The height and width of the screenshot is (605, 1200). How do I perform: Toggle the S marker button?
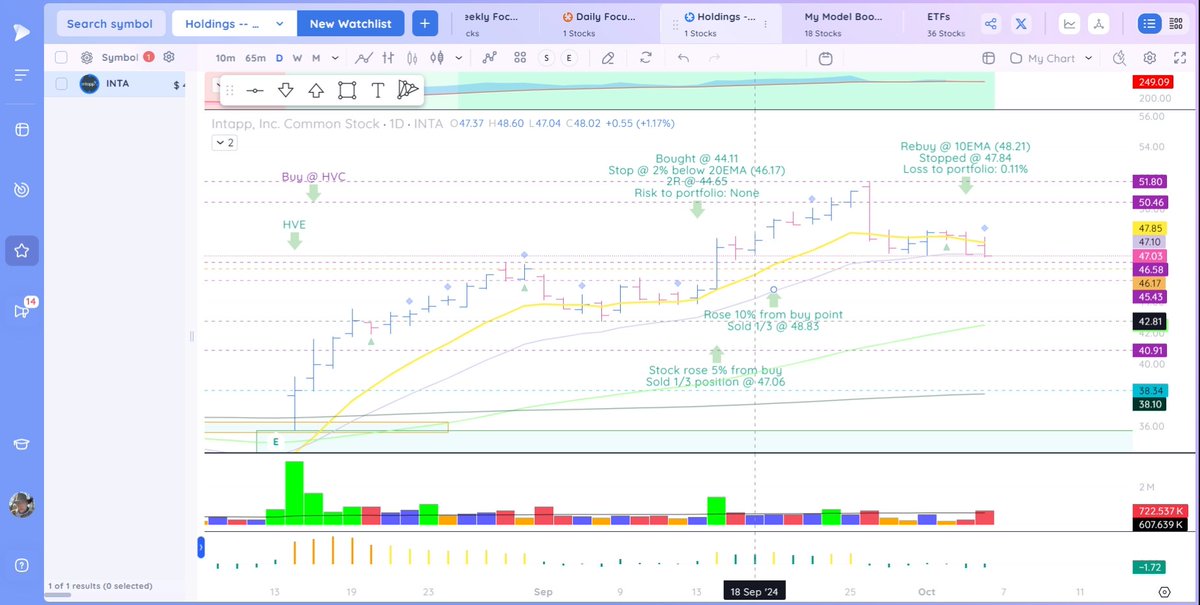(x=548, y=58)
